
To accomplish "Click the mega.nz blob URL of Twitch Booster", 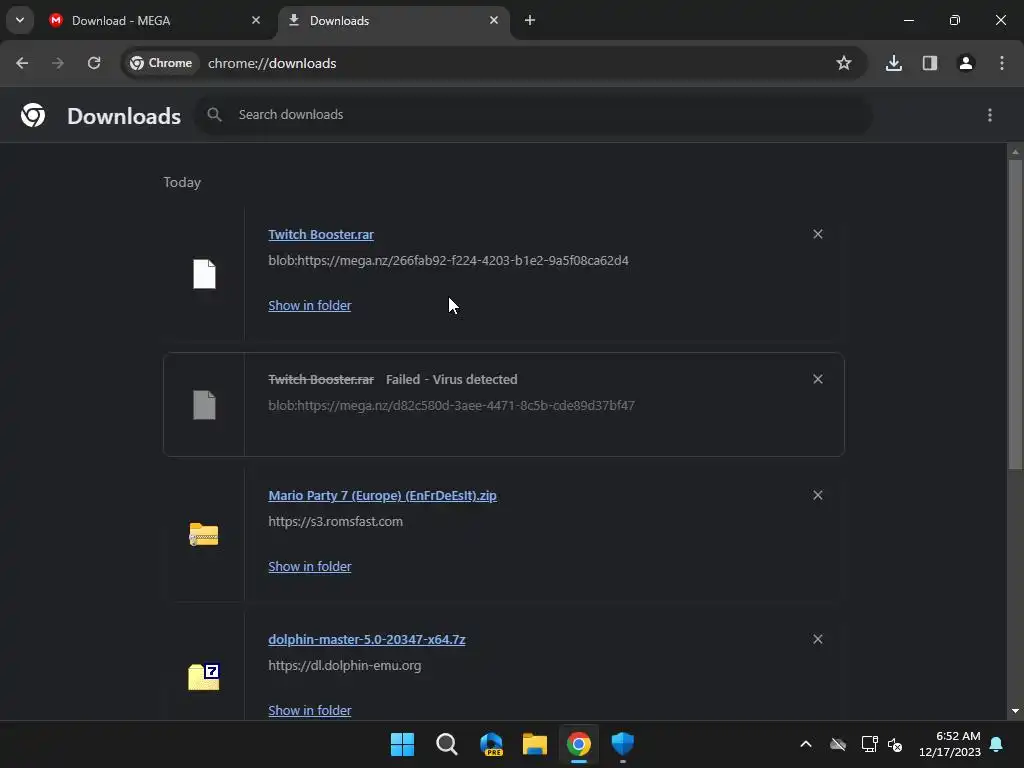I will coord(448,261).
